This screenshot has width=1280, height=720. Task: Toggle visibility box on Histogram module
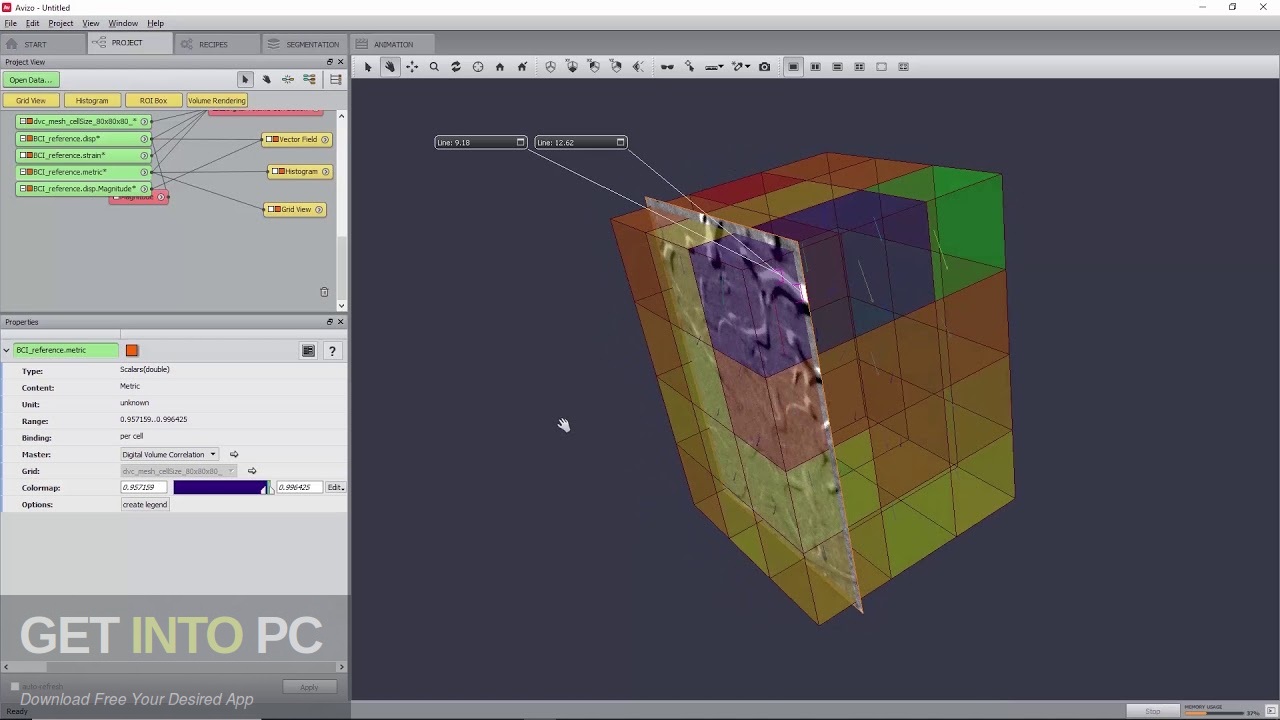[277, 171]
